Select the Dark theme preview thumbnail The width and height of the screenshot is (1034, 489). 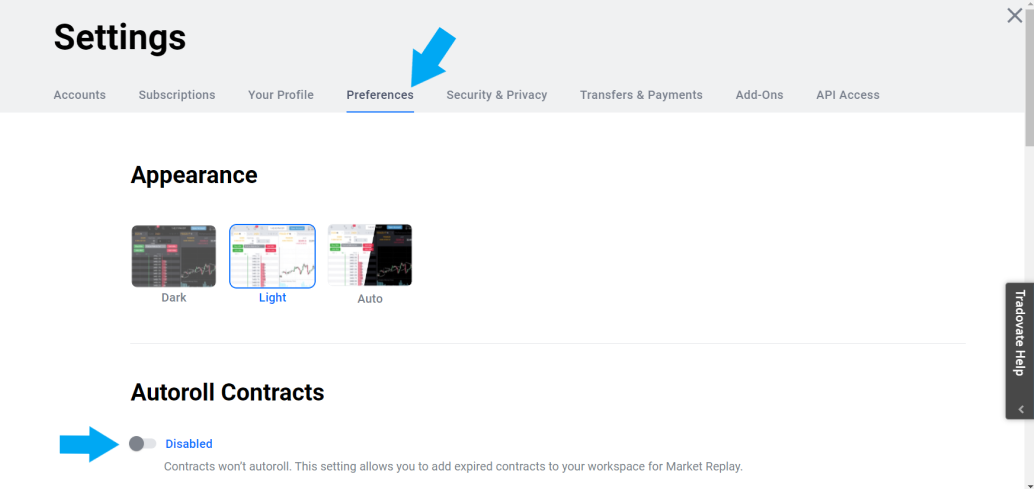tap(173, 256)
